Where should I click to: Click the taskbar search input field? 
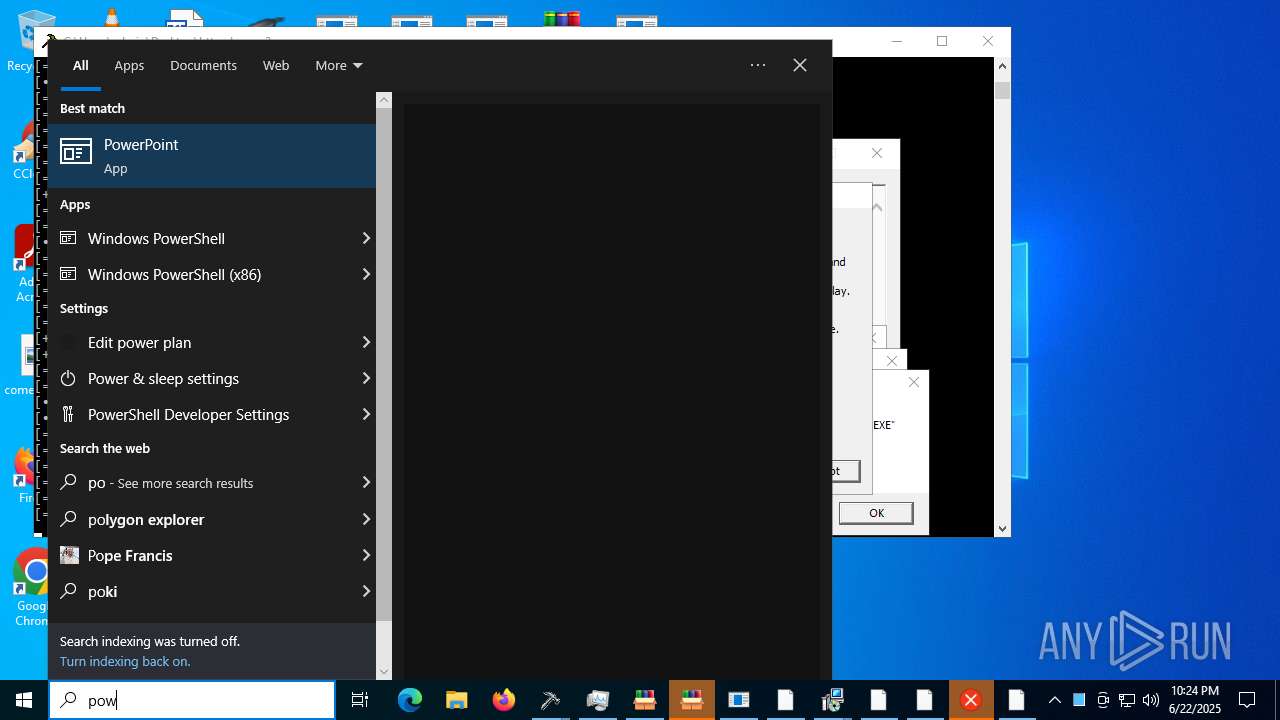click(x=192, y=700)
